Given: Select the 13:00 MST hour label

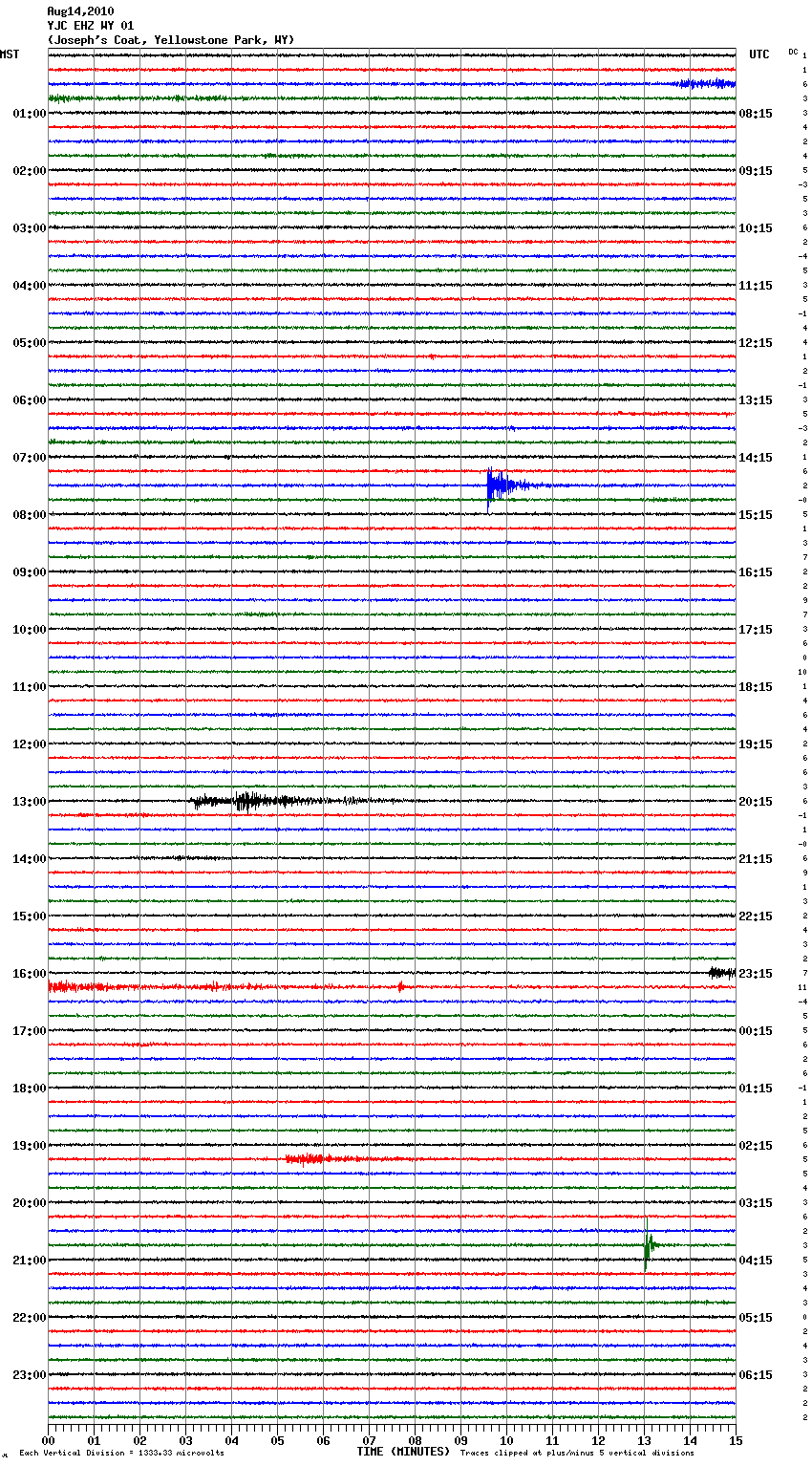Looking at the screenshot, I should point(29,802).
